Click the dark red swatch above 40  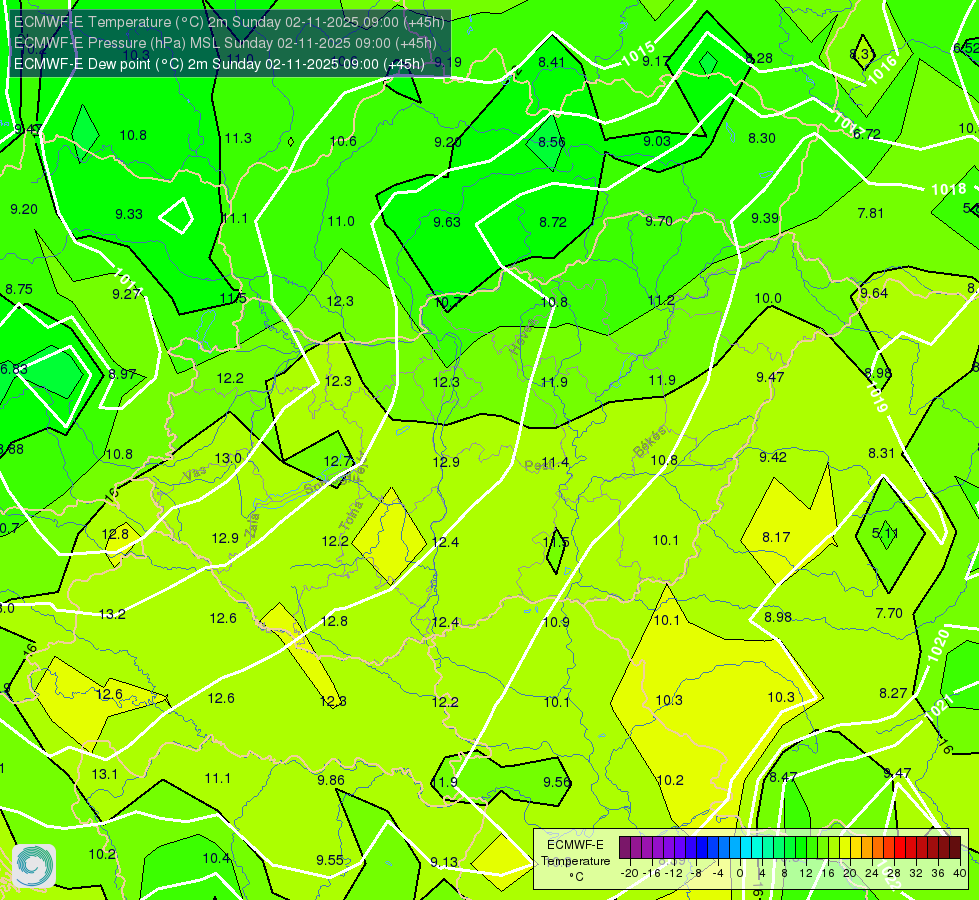point(955,848)
